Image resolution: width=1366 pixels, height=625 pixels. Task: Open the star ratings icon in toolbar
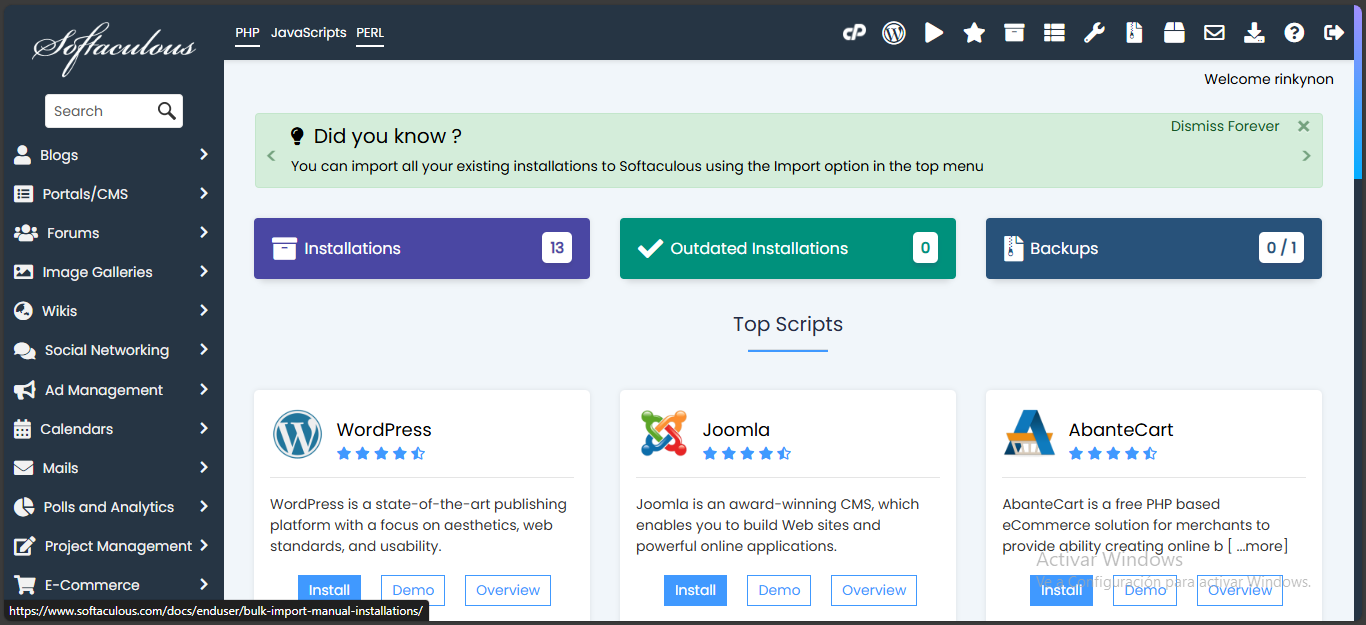(x=974, y=33)
